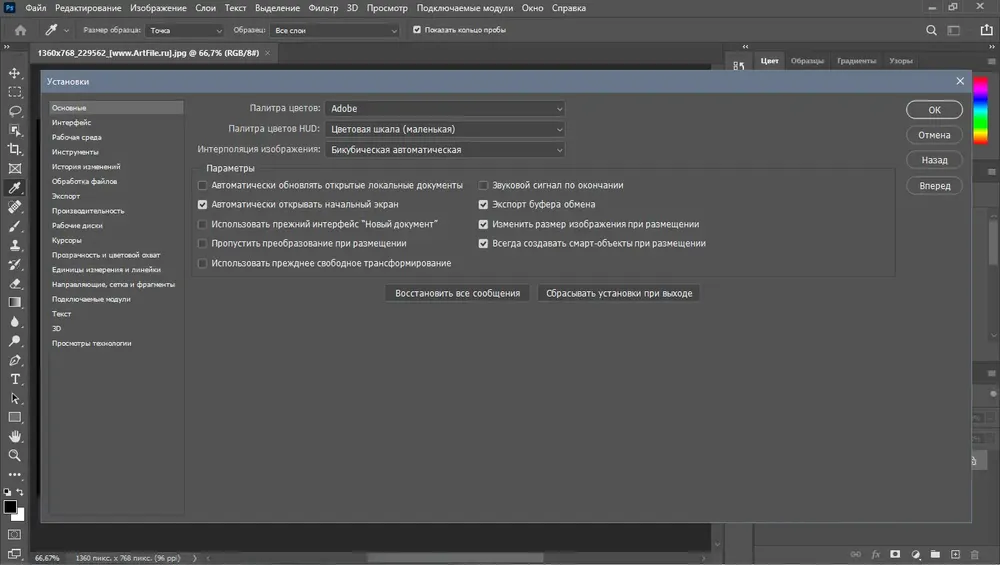The width and height of the screenshot is (1000, 565).
Task: Click the search magnifier icon top right
Action: coord(931,30)
